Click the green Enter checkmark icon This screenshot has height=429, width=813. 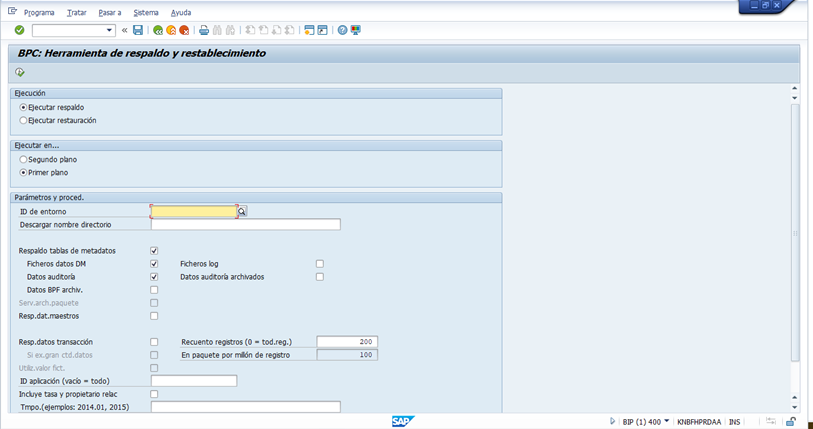19,30
